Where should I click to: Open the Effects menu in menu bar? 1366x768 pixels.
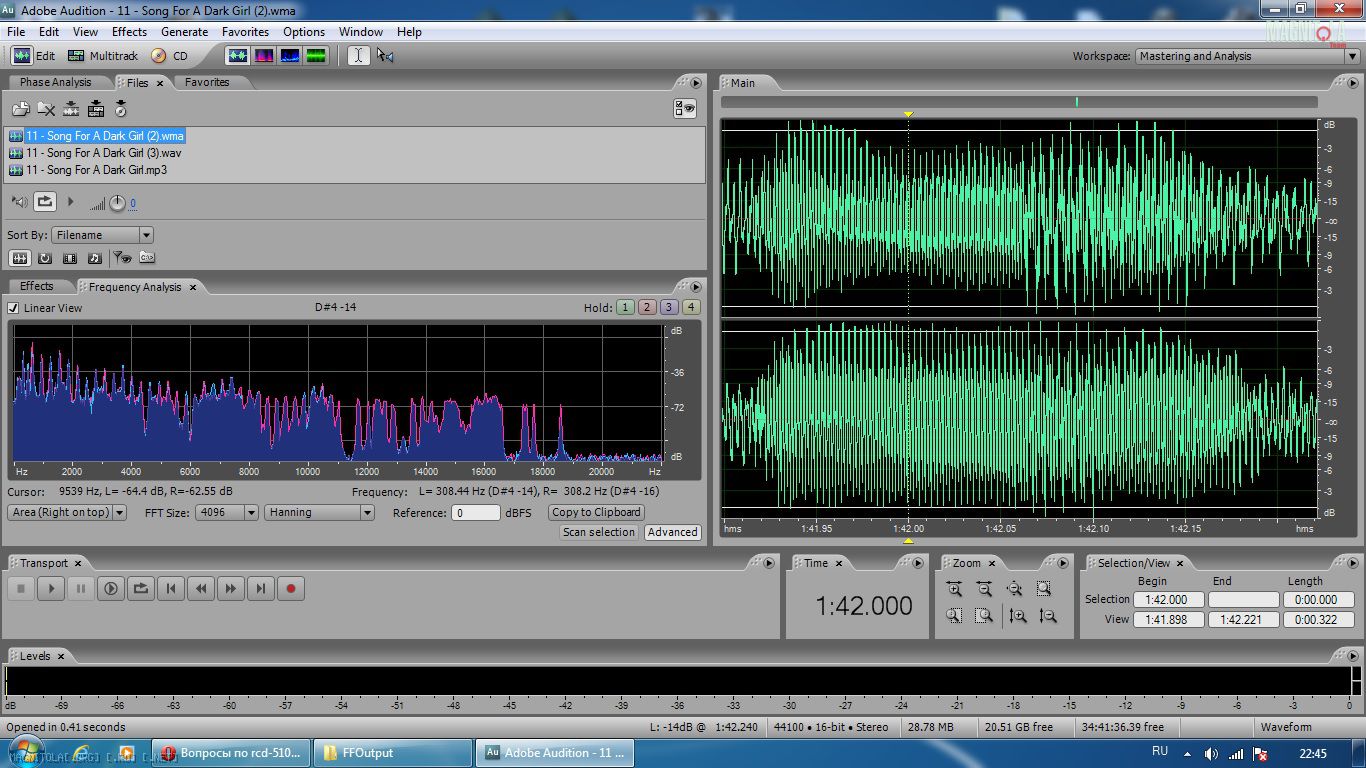coord(129,32)
